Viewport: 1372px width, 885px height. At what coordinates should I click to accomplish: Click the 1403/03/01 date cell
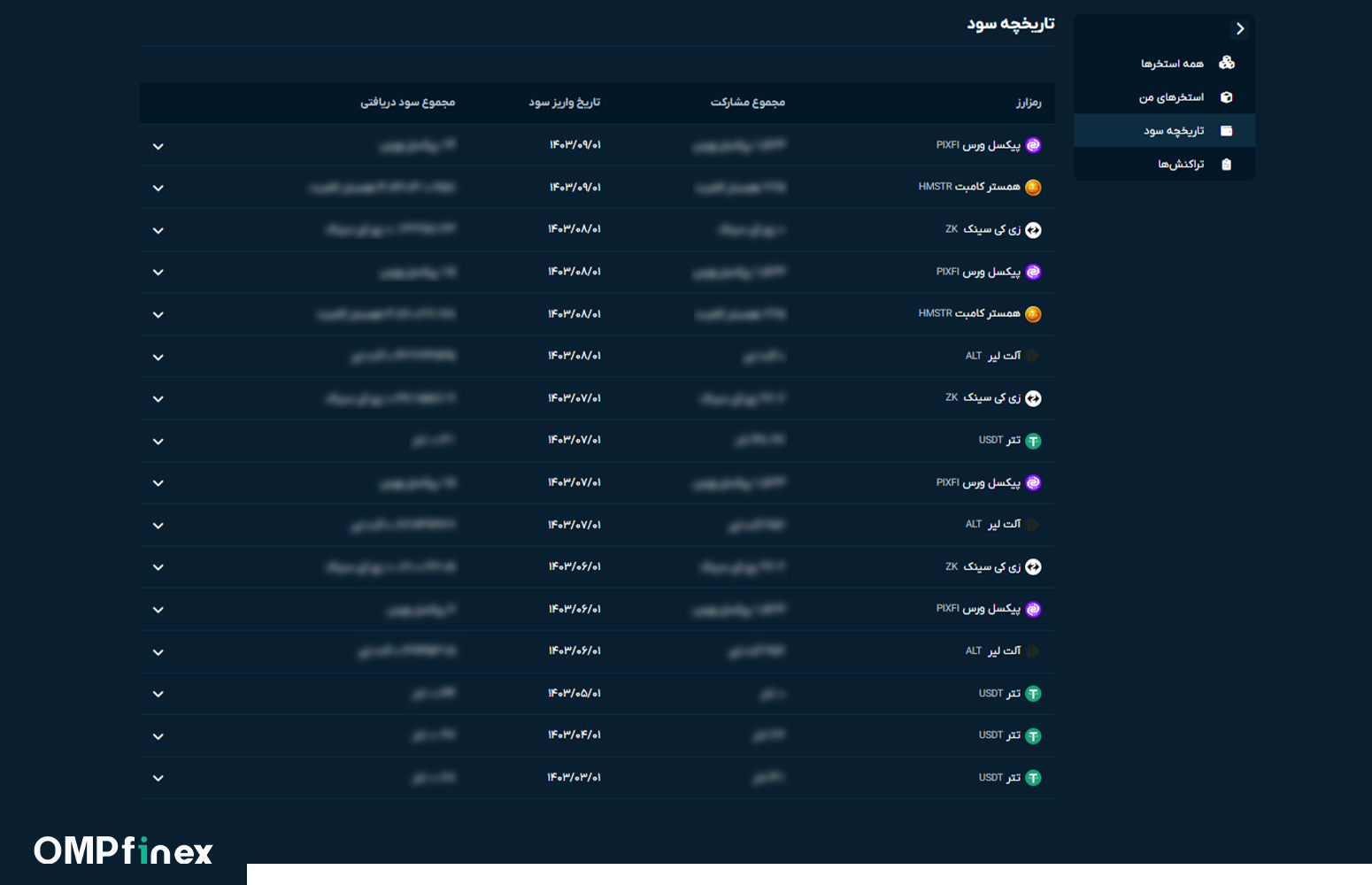click(574, 777)
